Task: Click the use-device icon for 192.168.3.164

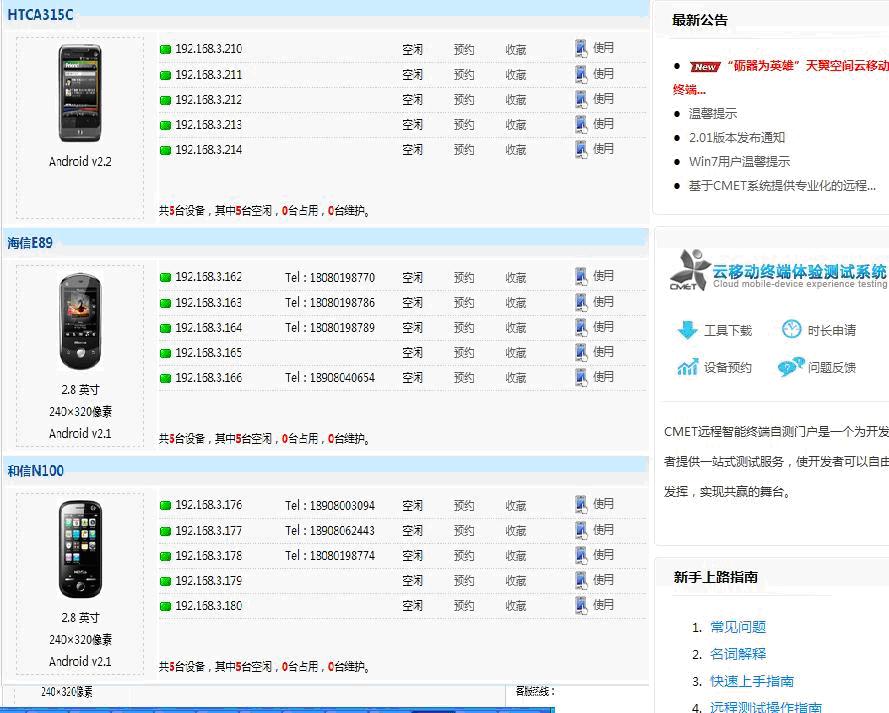Action: 581,327
